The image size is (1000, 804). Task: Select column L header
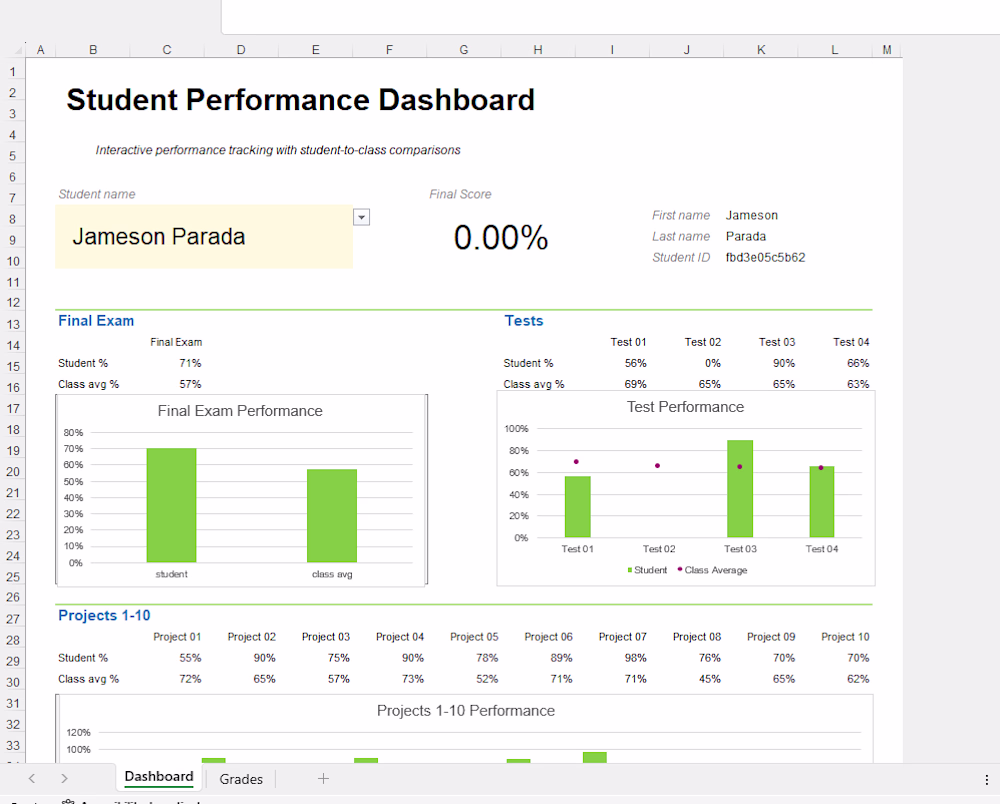tap(834, 50)
